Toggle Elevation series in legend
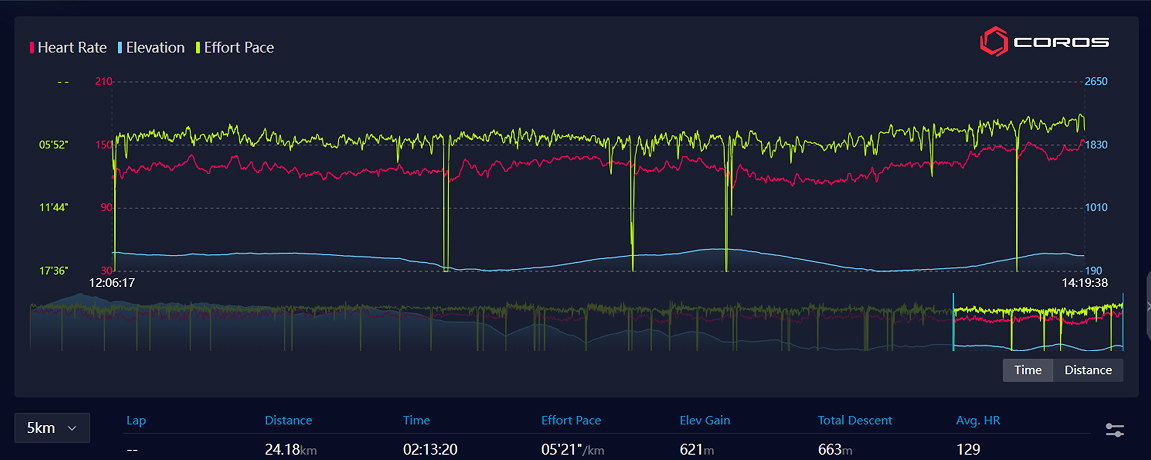This screenshot has width=1151, height=460. [151, 48]
